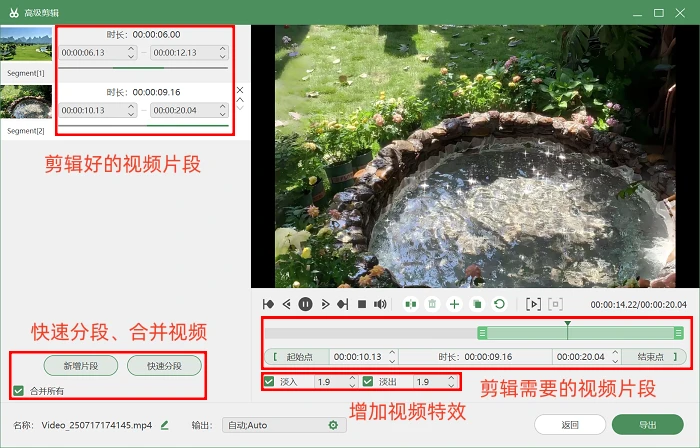Uncheck the 合并所有 merge all checkbox
This screenshot has width=700, height=448.
[x=18, y=391]
